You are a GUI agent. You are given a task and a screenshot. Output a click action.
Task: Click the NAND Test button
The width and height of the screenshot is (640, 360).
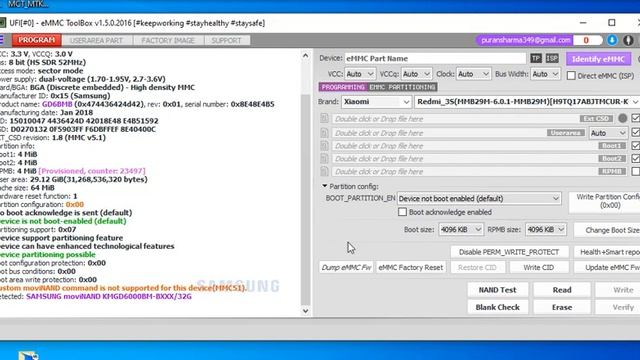pyautogui.click(x=498, y=290)
